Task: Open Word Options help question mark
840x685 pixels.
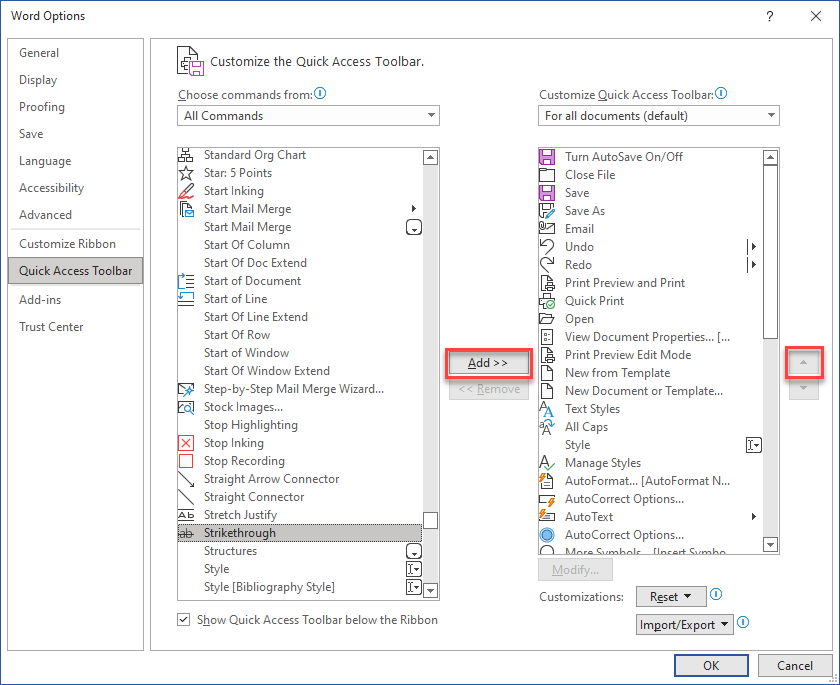Action: (770, 16)
